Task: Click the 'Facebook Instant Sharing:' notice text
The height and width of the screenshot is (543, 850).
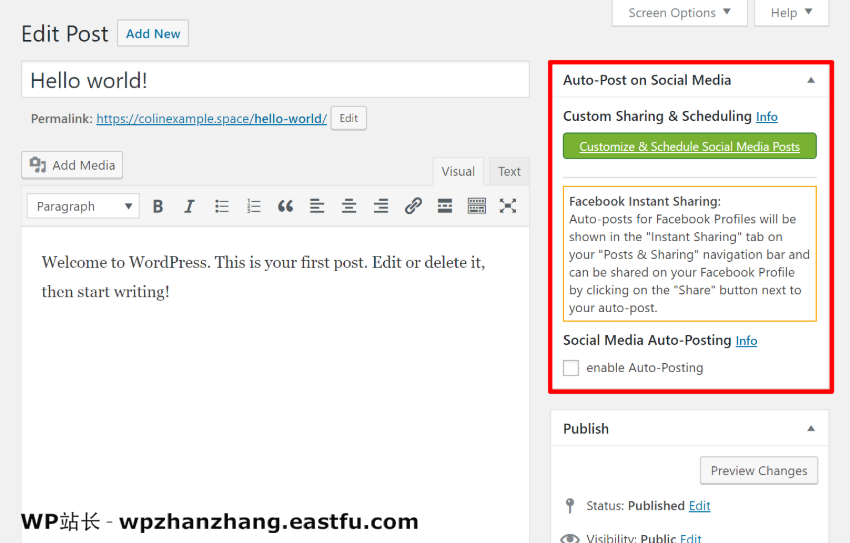Action: click(x=645, y=202)
